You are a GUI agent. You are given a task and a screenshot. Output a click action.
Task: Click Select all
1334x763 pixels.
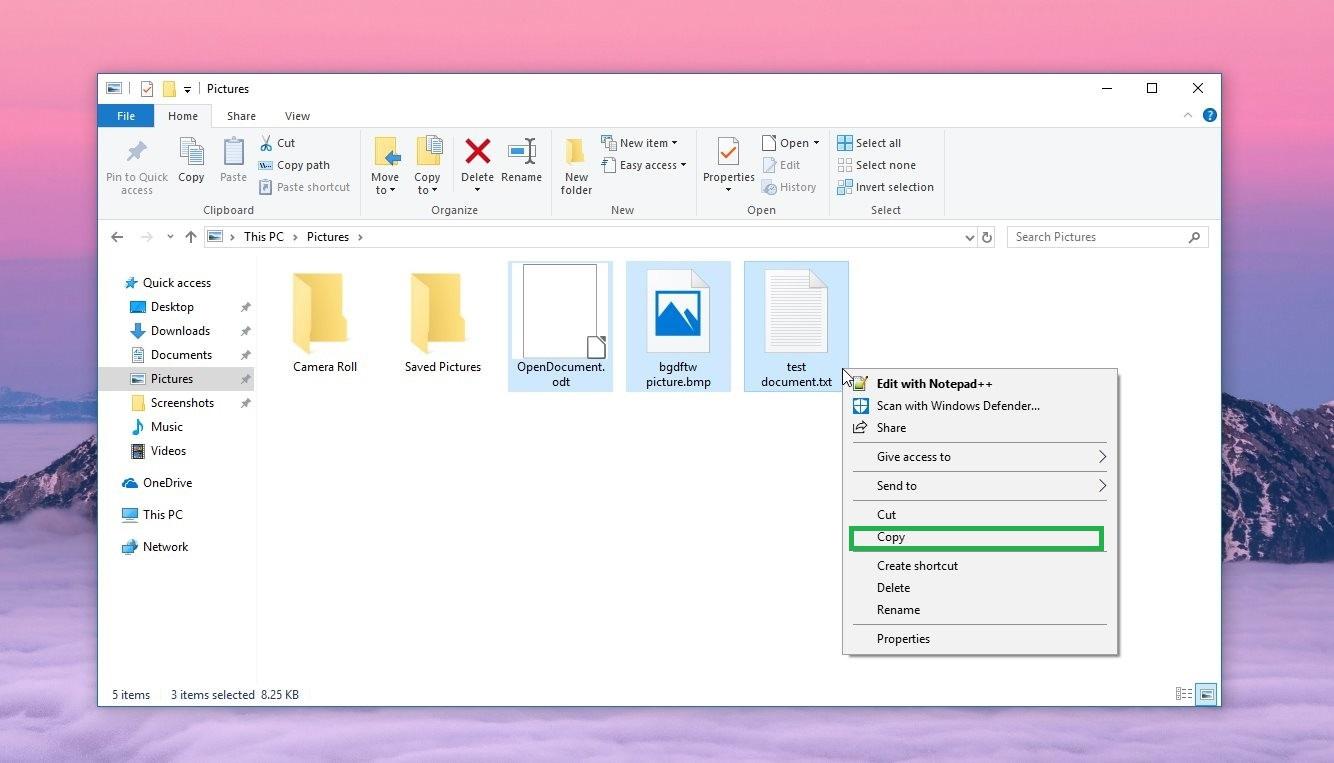click(869, 143)
